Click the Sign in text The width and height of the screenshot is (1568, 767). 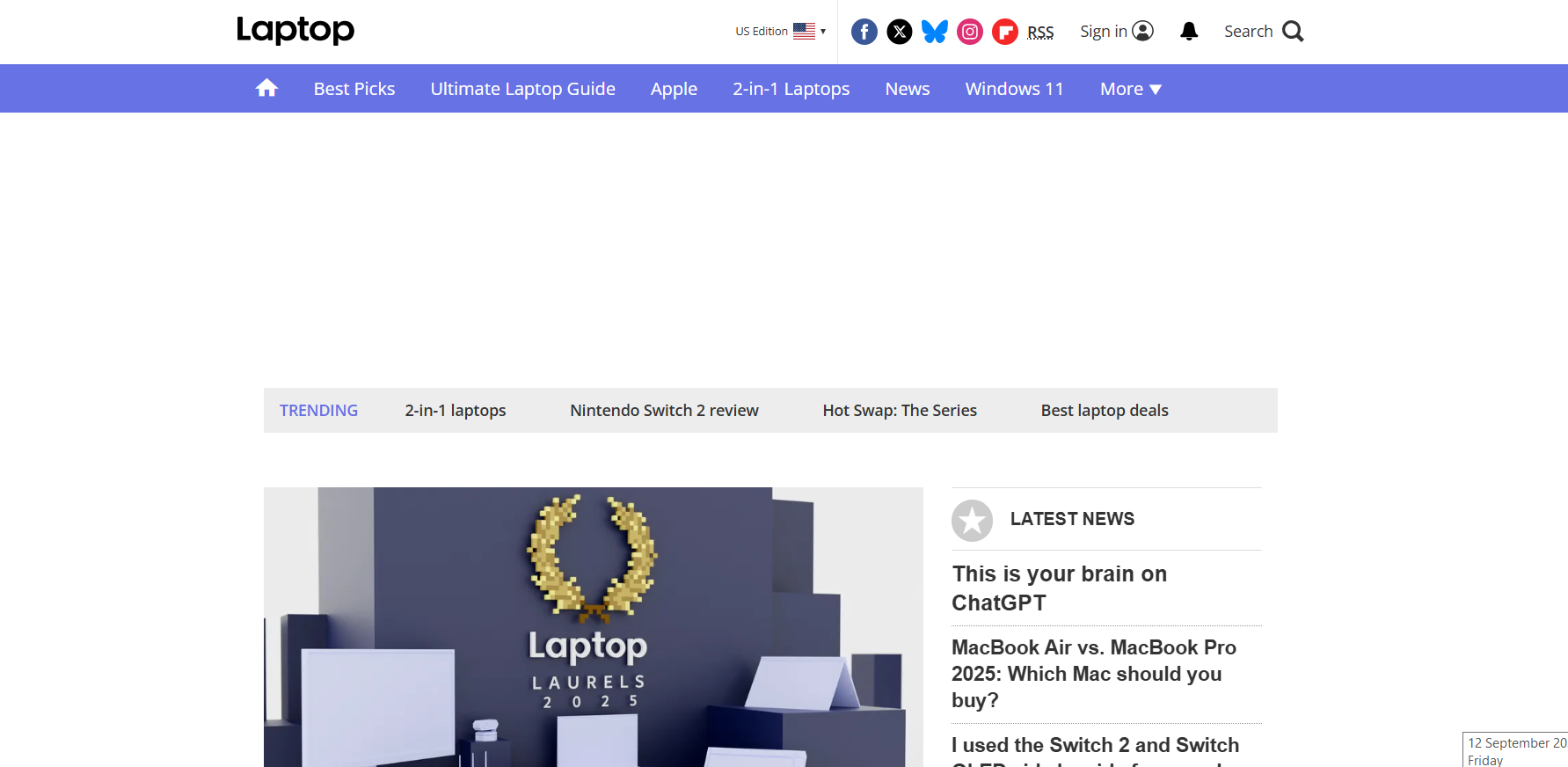click(1104, 32)
